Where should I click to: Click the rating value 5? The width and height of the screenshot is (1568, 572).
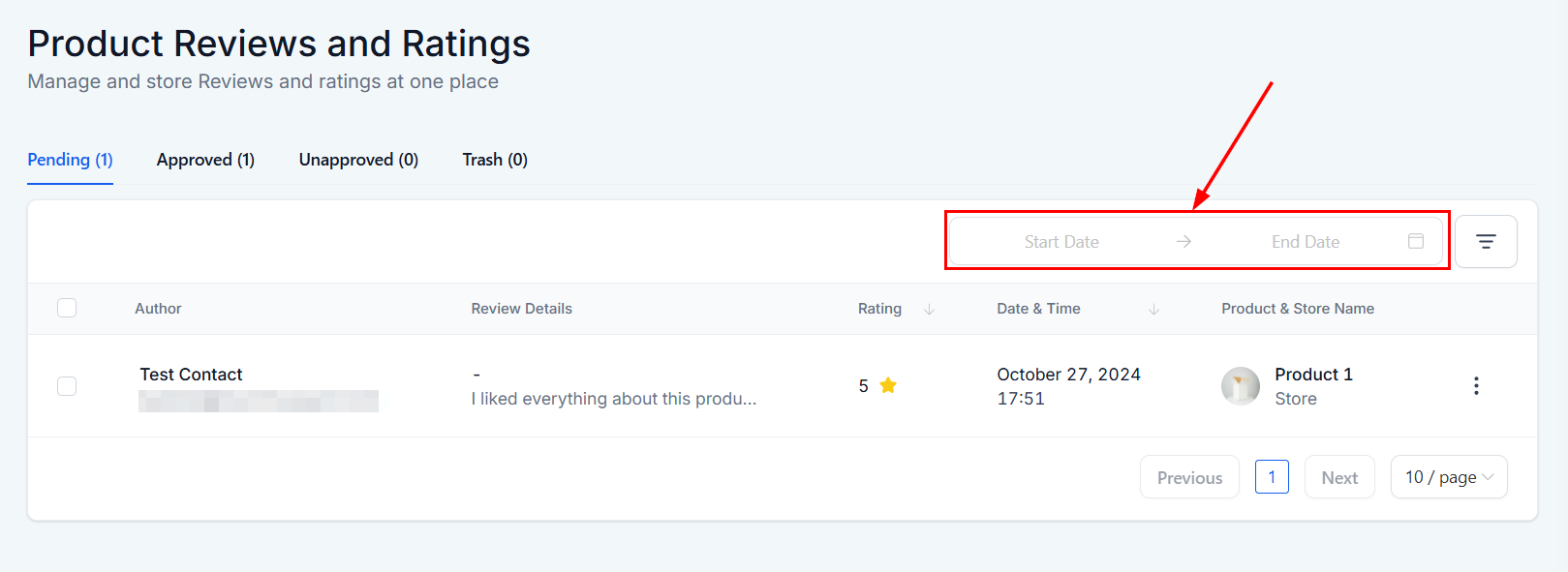pyautogui.click(x=863, y=386)
